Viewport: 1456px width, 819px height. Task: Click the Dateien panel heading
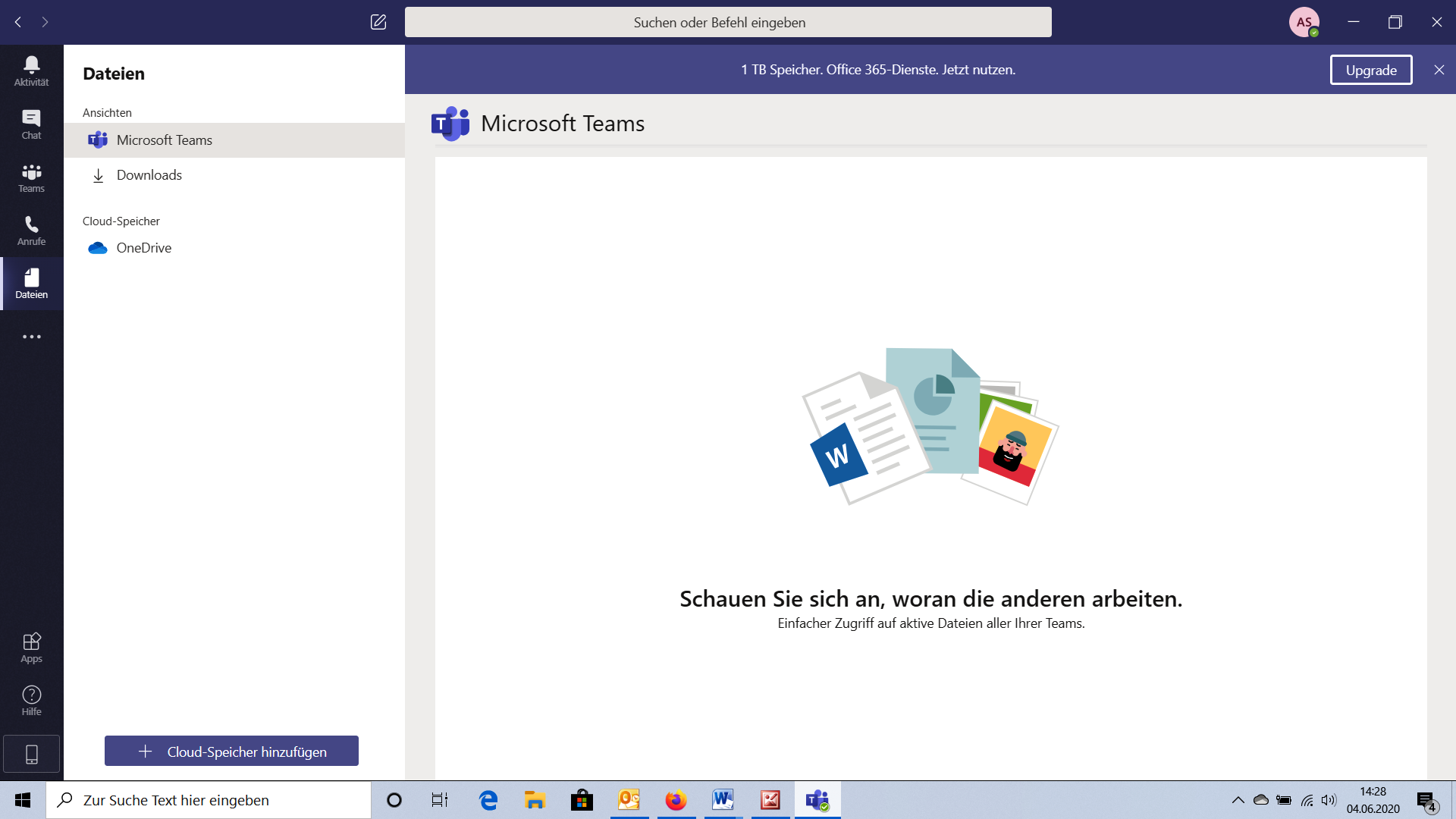pyautogui.click(x=114, y=74)
